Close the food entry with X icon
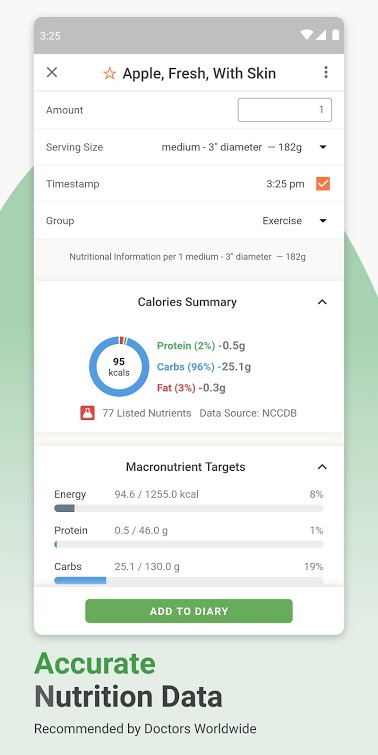The image size is (378, 755). point(52,72)
